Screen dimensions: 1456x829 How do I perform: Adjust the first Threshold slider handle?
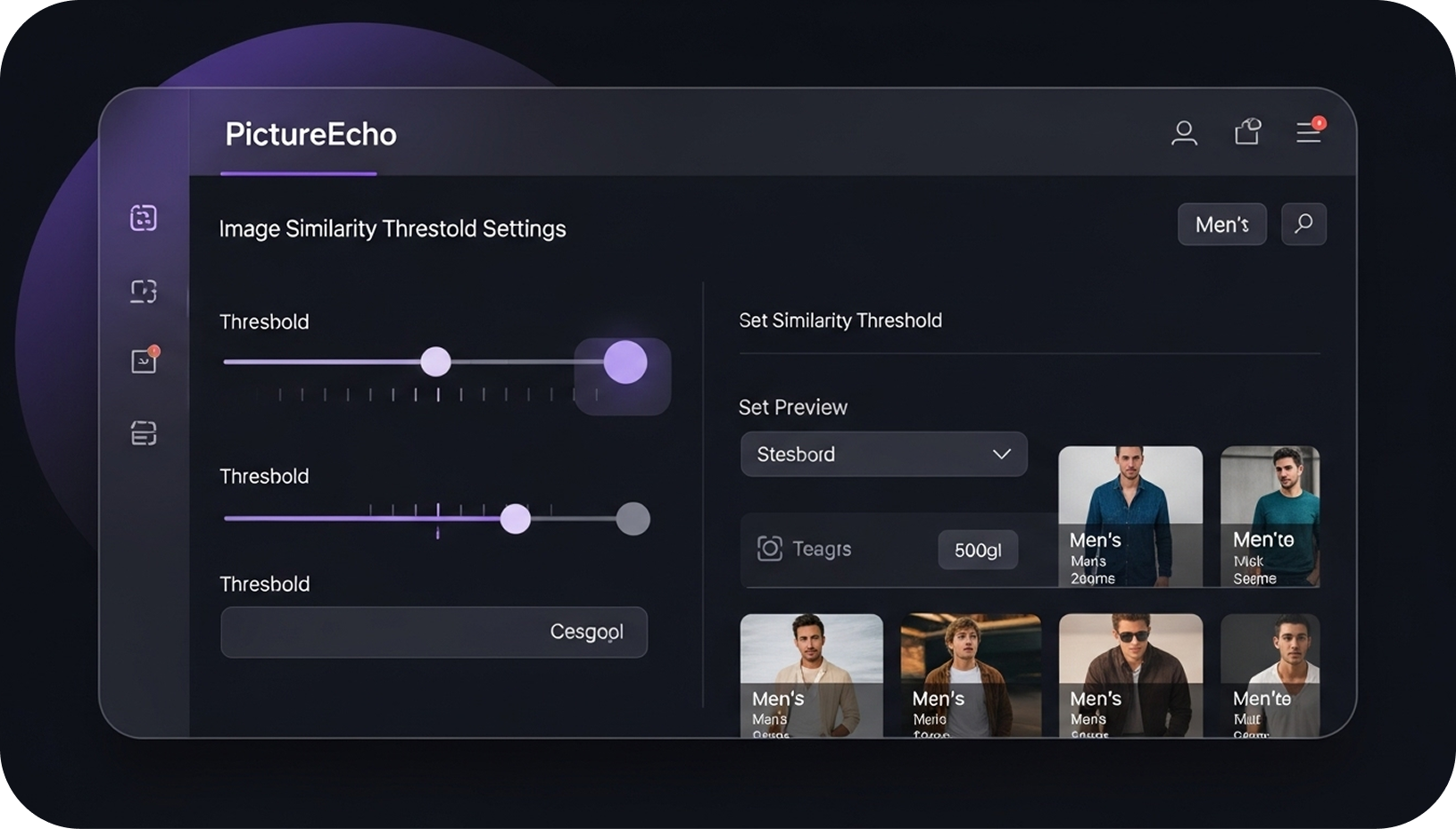pyautogui.click(x=435, y=361)
